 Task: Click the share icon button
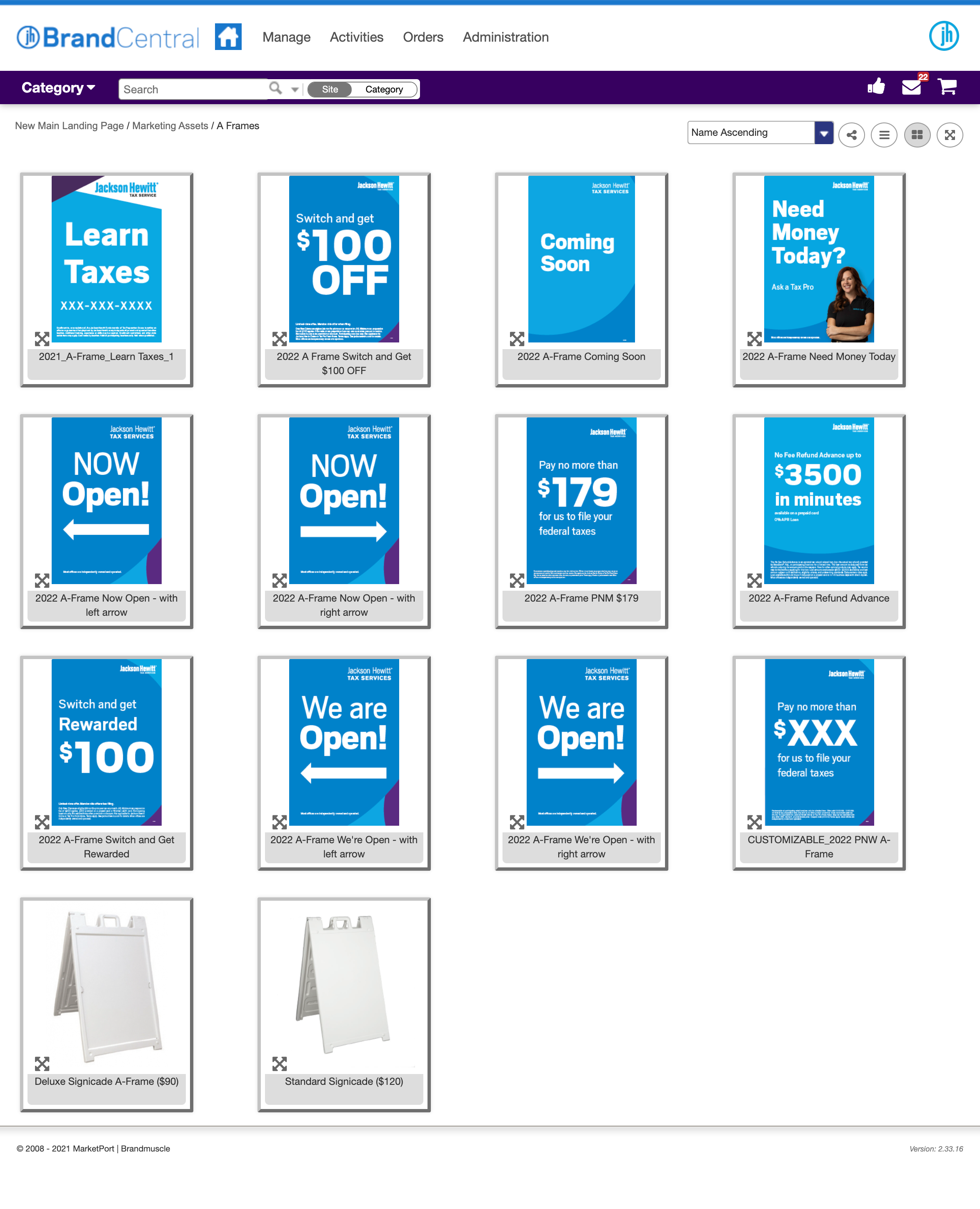852,135
